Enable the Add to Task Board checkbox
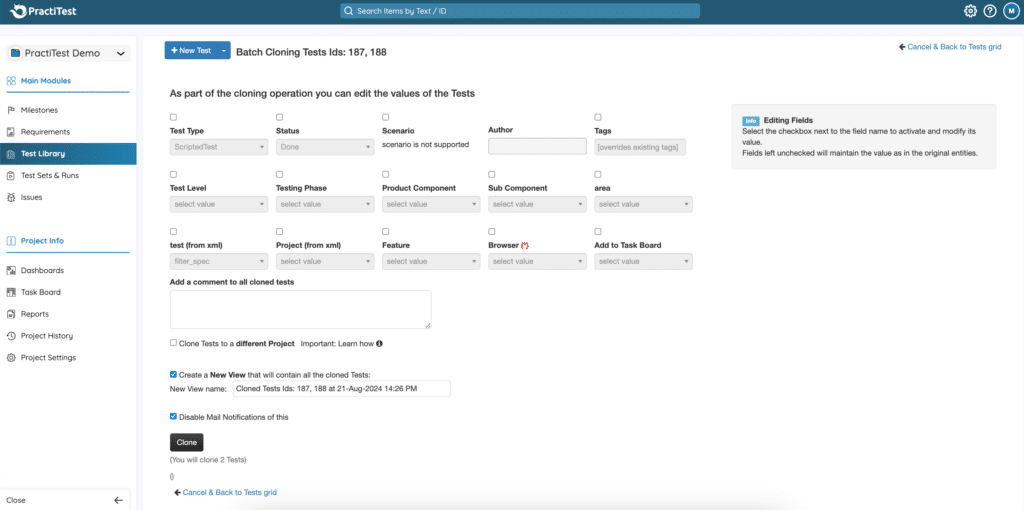 [x=598, y=232]
